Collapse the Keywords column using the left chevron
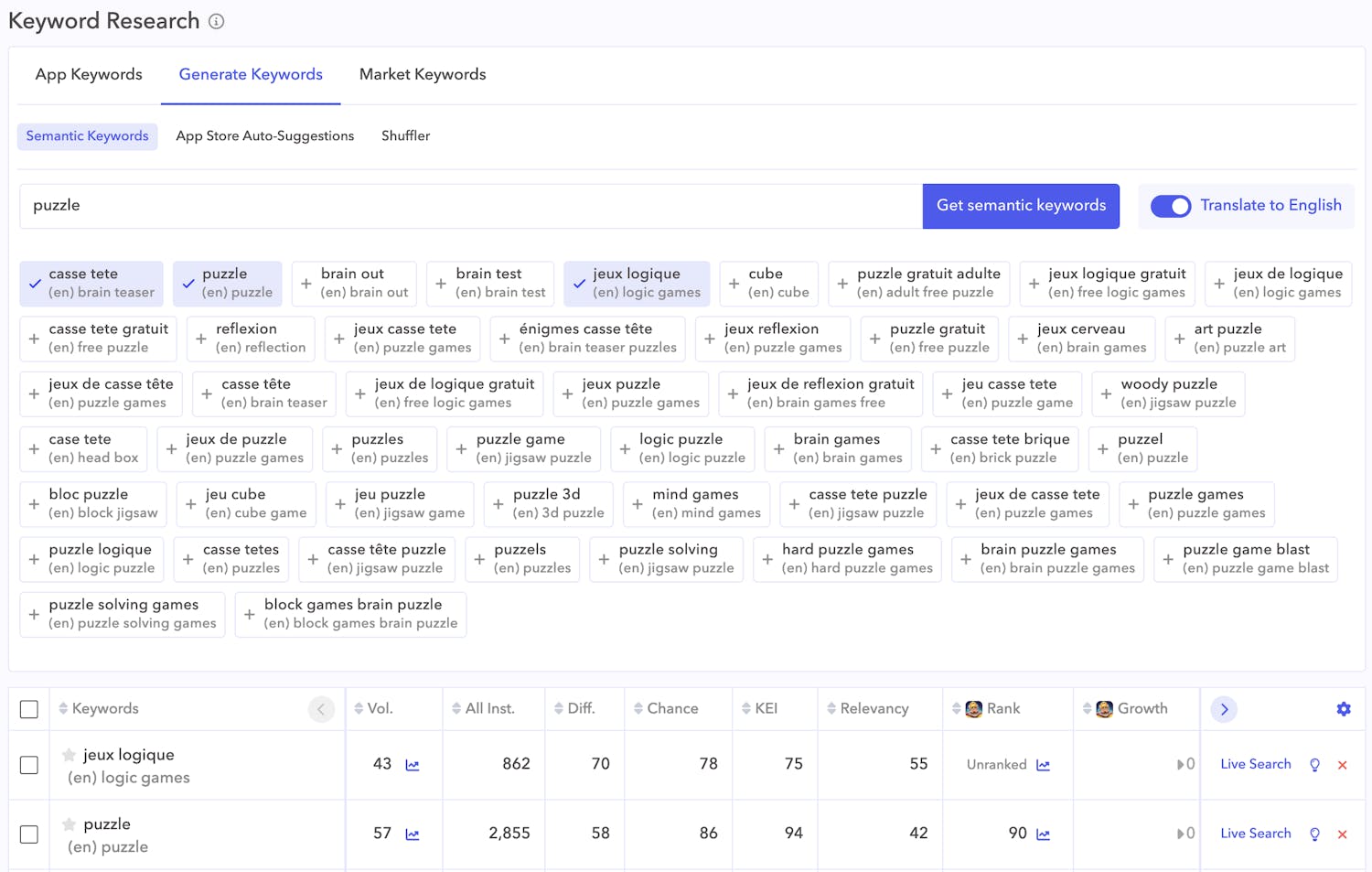The image size is (1372, 872). click(x=321, y=708)
